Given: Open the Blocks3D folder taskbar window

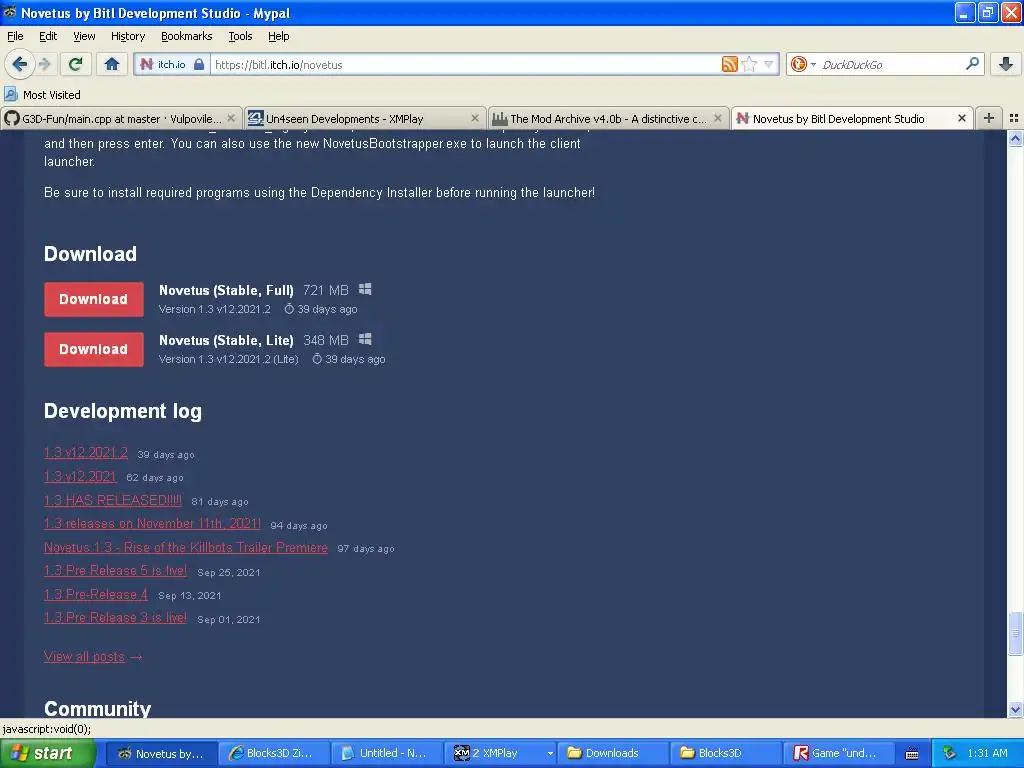Looking at the screenshot, I should click(724, 753).
